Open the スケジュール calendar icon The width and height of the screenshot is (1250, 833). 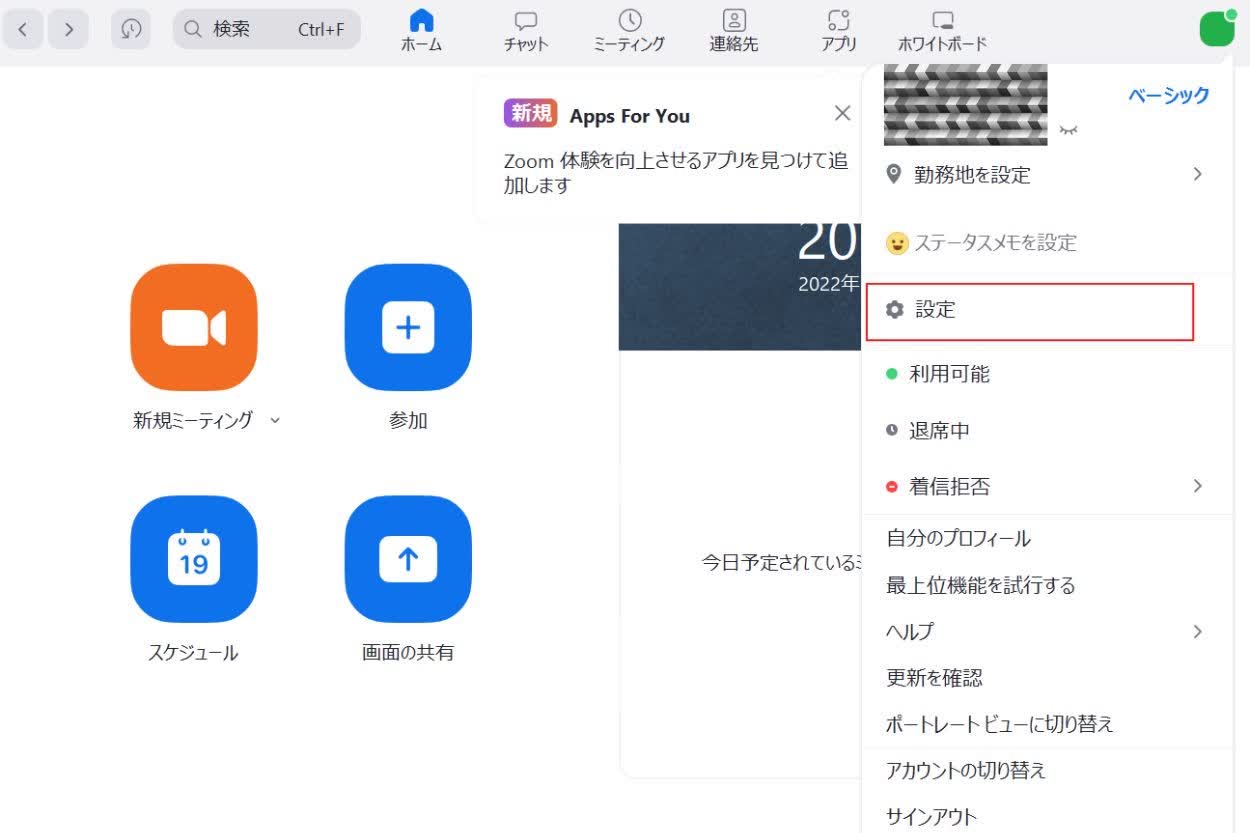(x=193, y=559)
